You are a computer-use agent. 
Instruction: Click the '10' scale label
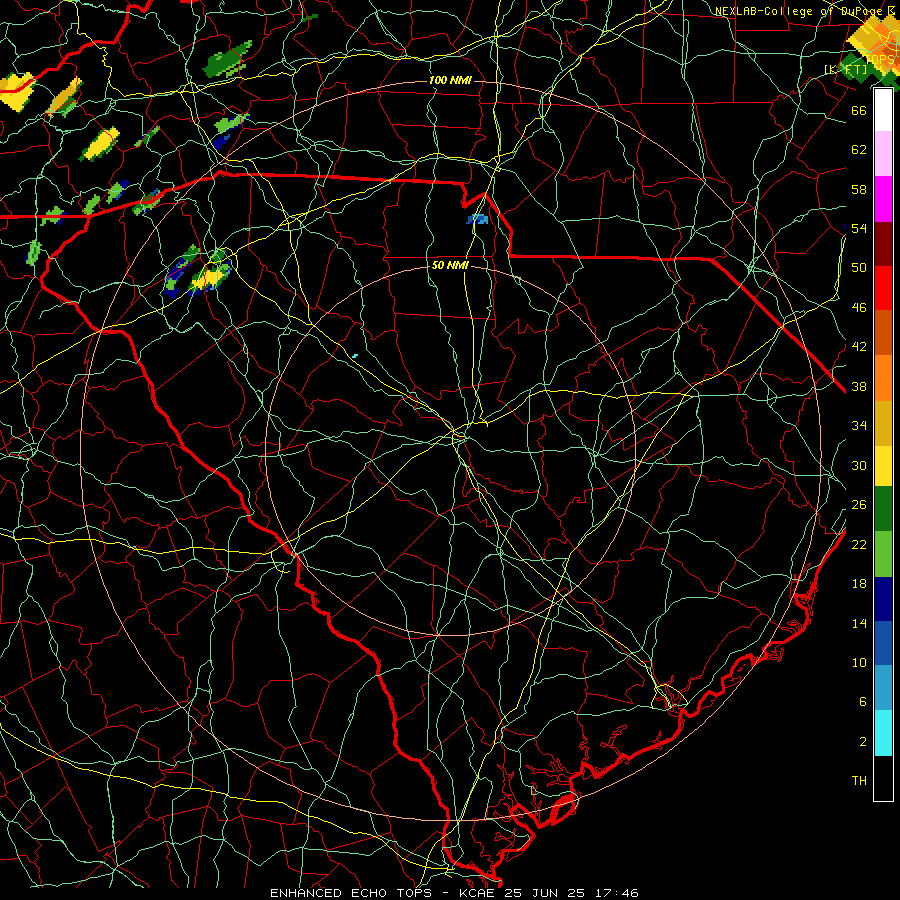pyautogui.click(x=859, y=662)
